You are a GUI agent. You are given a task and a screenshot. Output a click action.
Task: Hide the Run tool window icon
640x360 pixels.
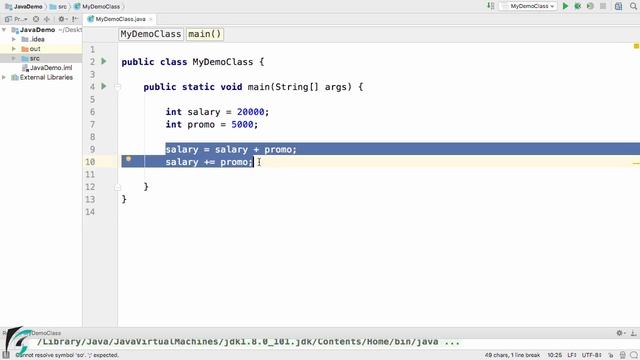[x=633, y=333]
